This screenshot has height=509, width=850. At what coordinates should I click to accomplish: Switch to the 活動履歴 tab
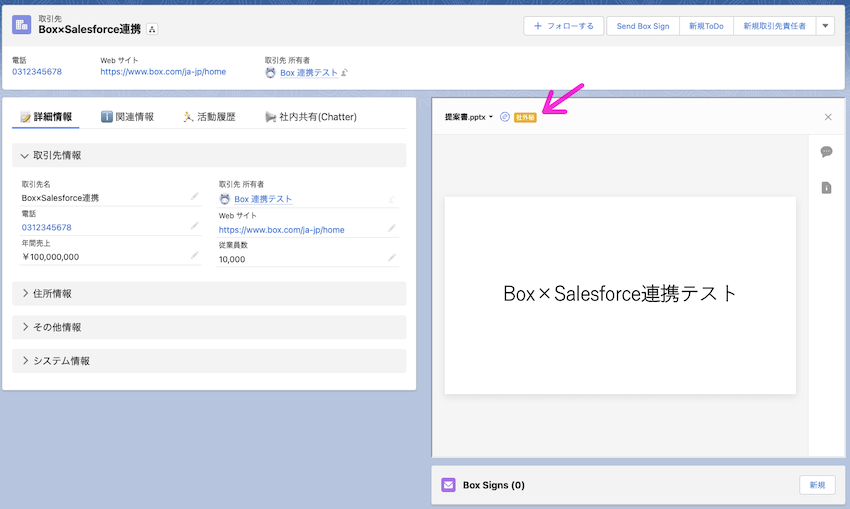pyautogui.click(x=209, y=117)
